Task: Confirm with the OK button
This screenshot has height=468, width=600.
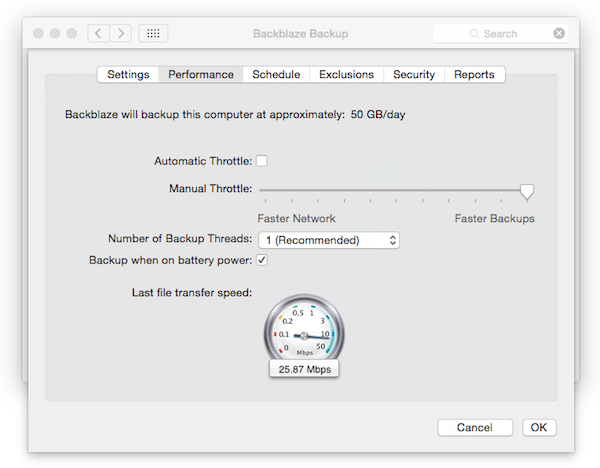Action: (x=539, y=427)
